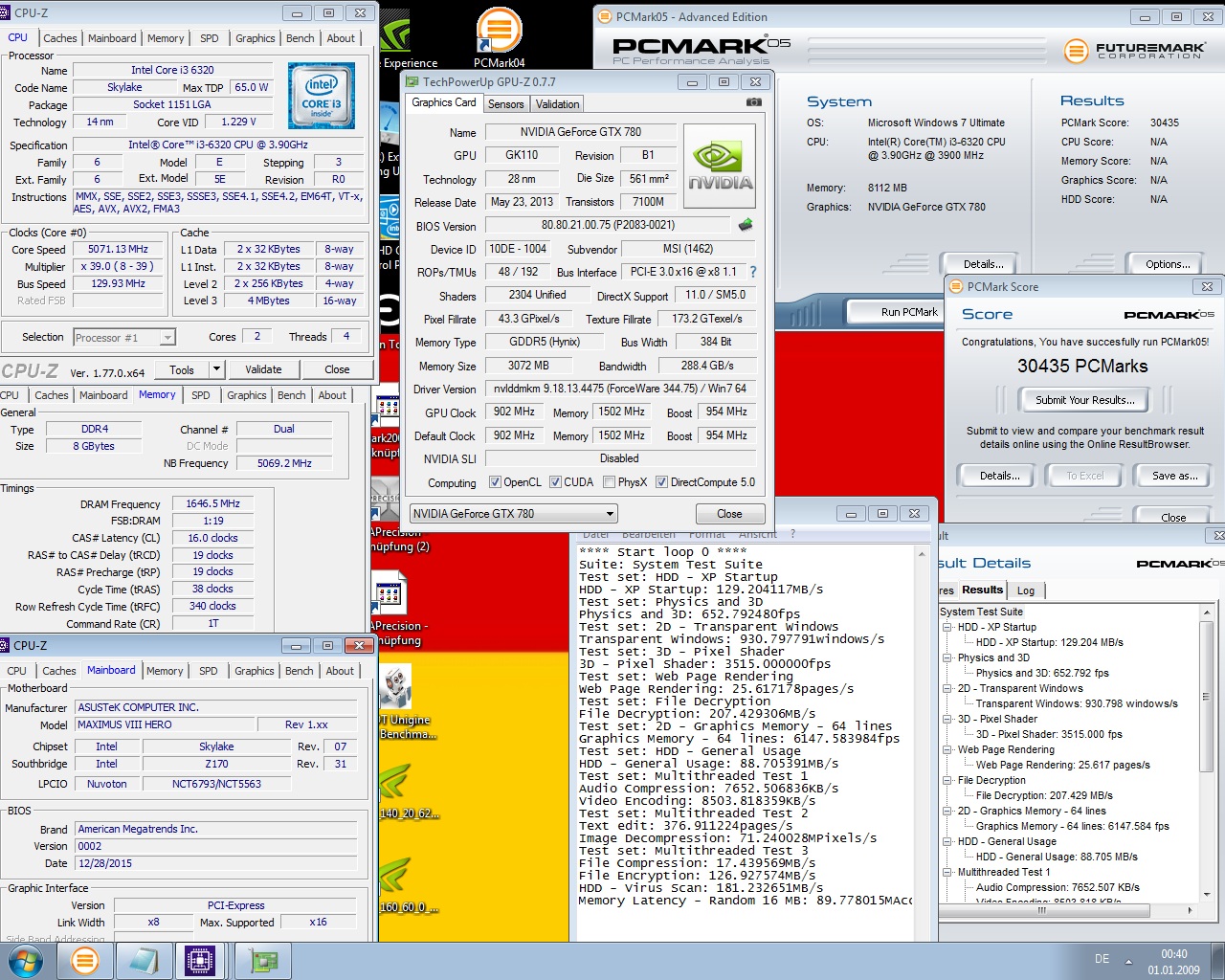1225x980 pixels.
Task: Collapse the HDD - XP Startup node
Action: point(947,627)
